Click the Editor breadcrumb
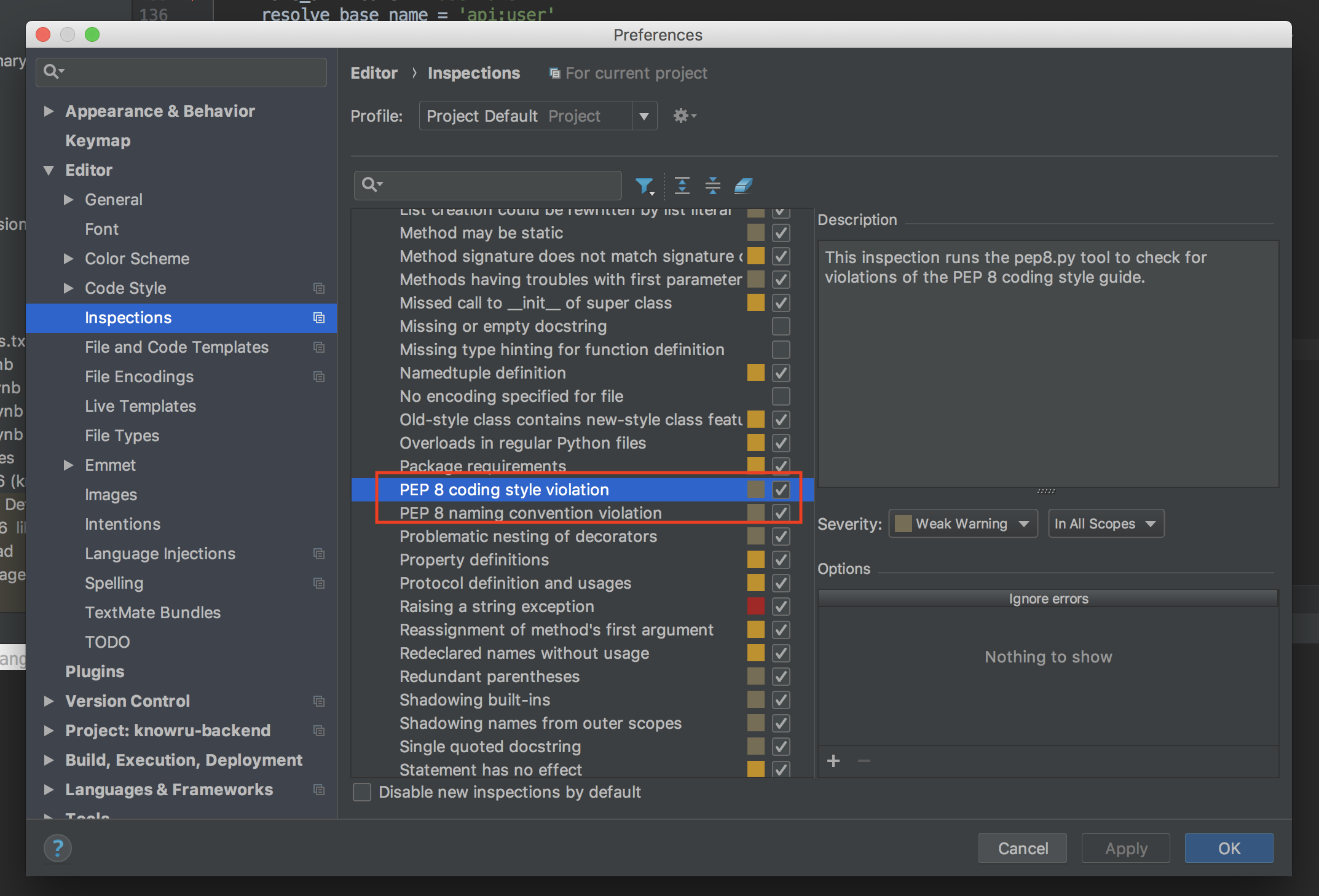1319x896 pixels. pos(374,73)
